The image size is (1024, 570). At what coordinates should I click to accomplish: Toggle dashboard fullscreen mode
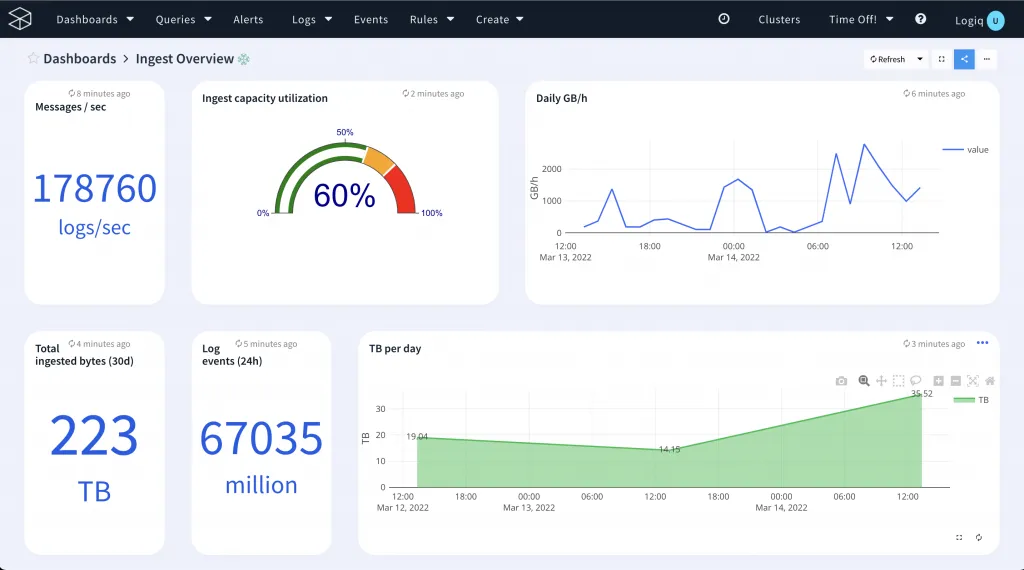click(941, 59)
